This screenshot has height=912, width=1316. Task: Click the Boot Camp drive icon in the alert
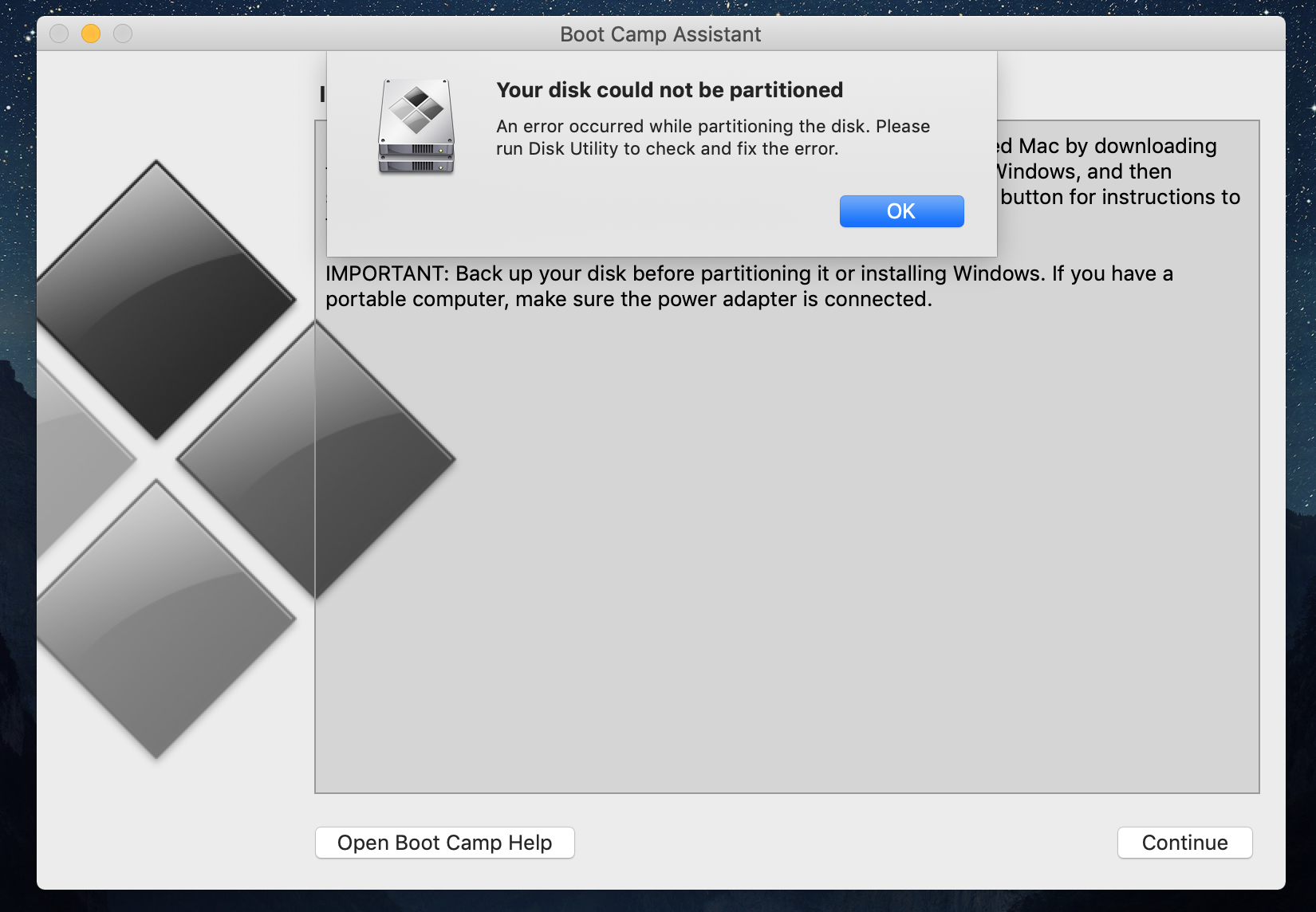pos(416,128)
